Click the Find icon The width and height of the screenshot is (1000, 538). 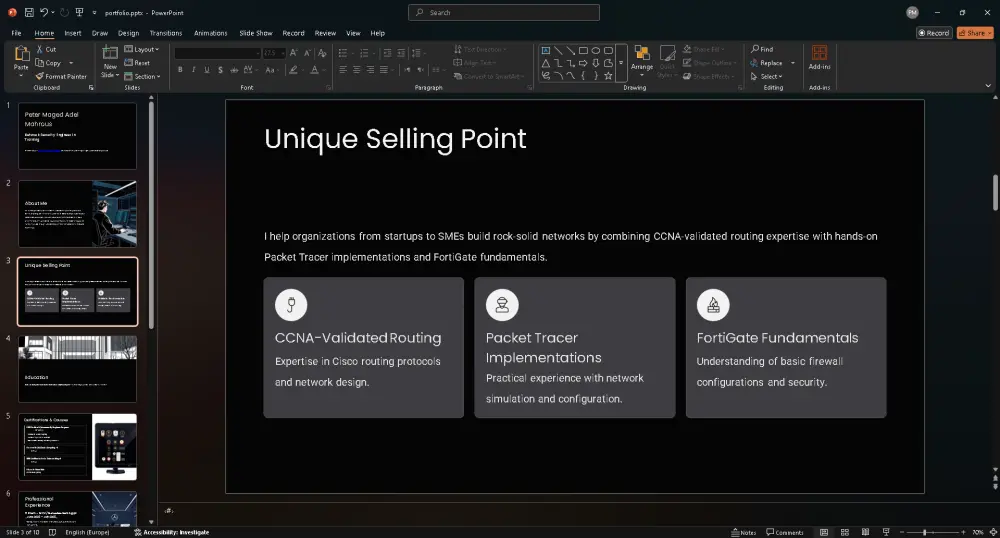tap(762, 49)
